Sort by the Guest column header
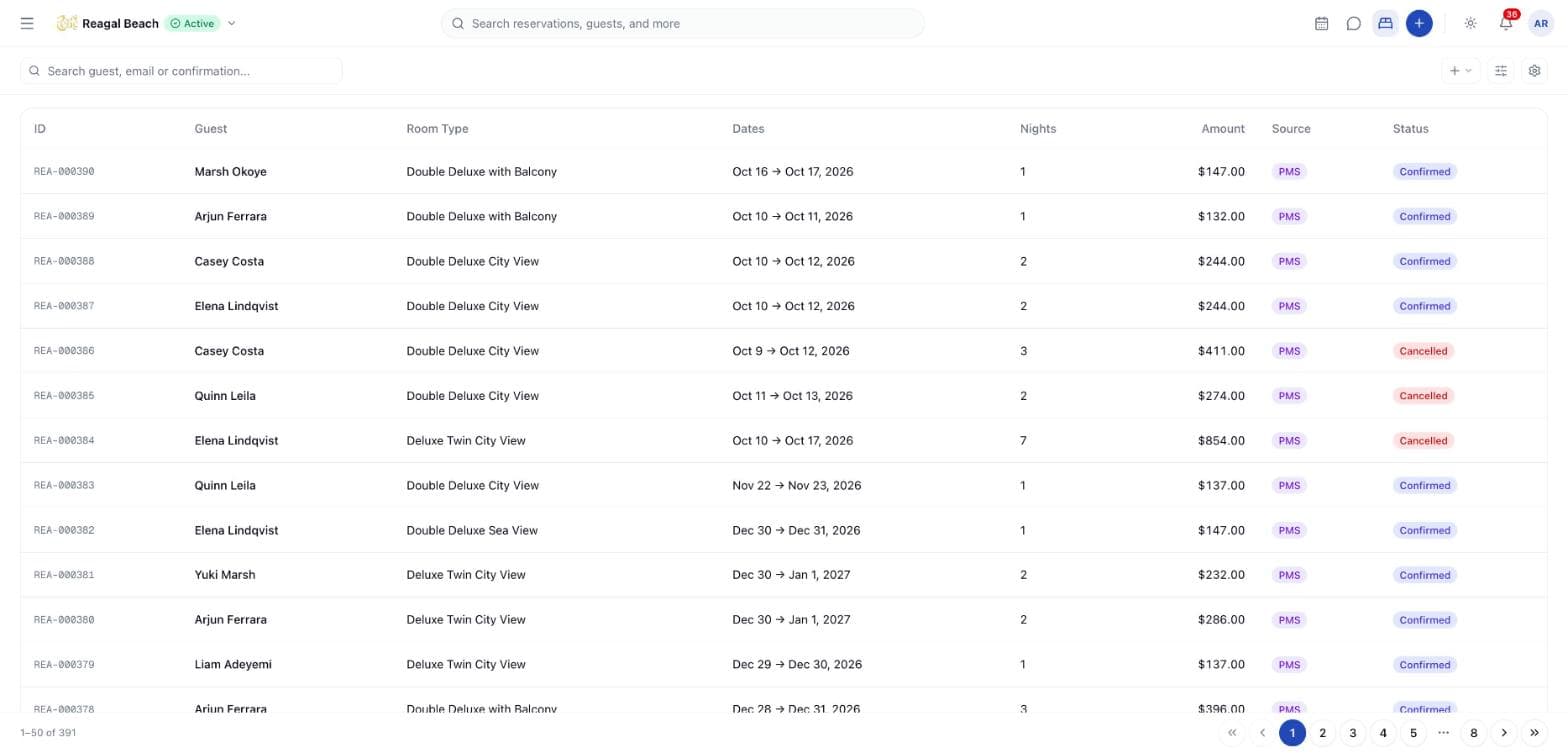The height and width of the screenshot is (753, 1568). tap(210, 129)
